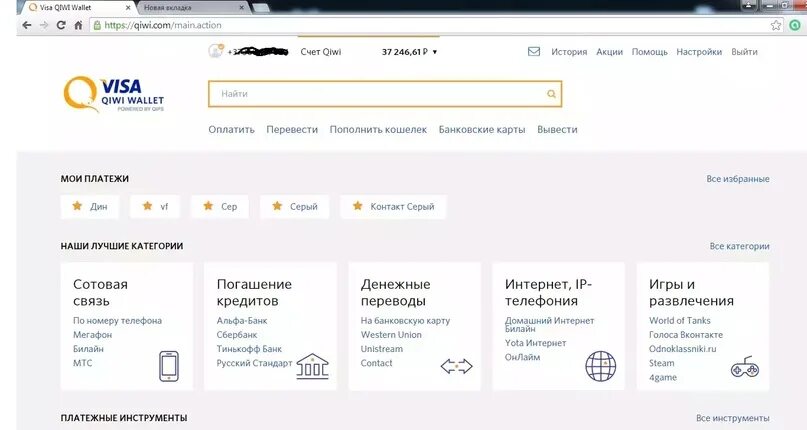Click the browser forward arrow
807x430 pixels.
pyautogui.click(x=44, y=25)
